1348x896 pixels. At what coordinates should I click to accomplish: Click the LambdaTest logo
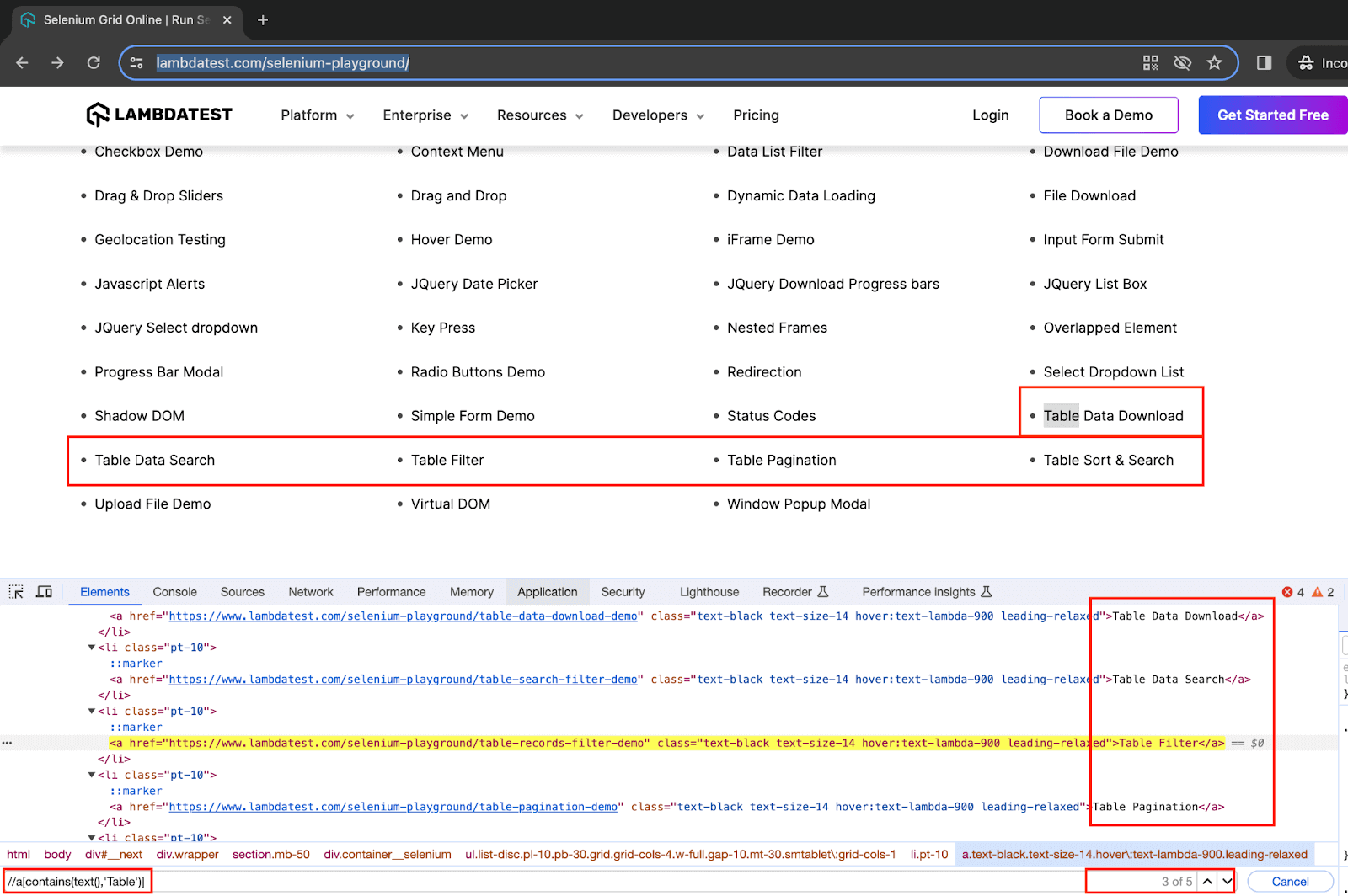point(159,115)
